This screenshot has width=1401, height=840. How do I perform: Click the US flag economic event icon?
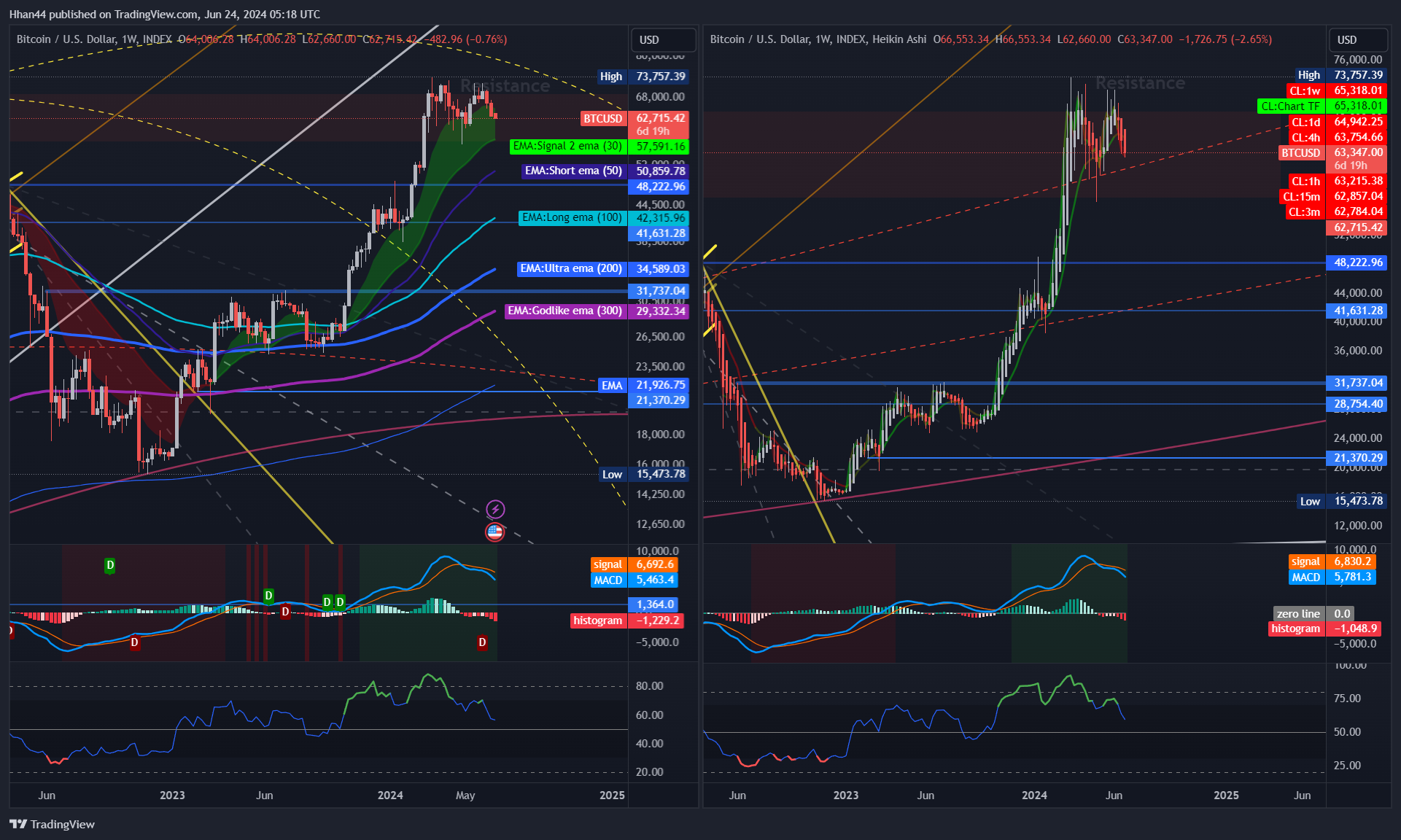pos(494,532)
